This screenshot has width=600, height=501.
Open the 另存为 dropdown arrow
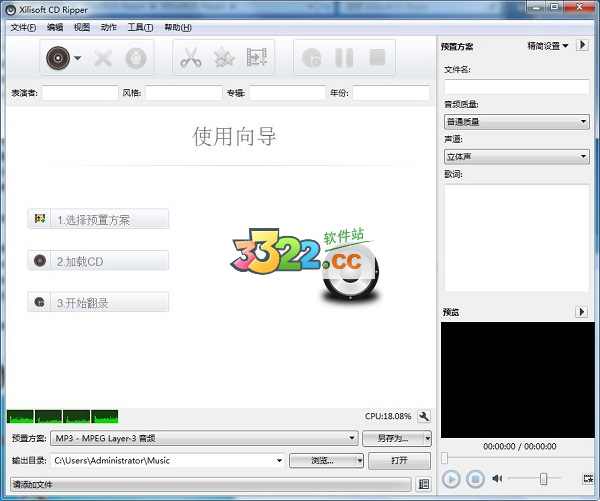pos(428,438)
